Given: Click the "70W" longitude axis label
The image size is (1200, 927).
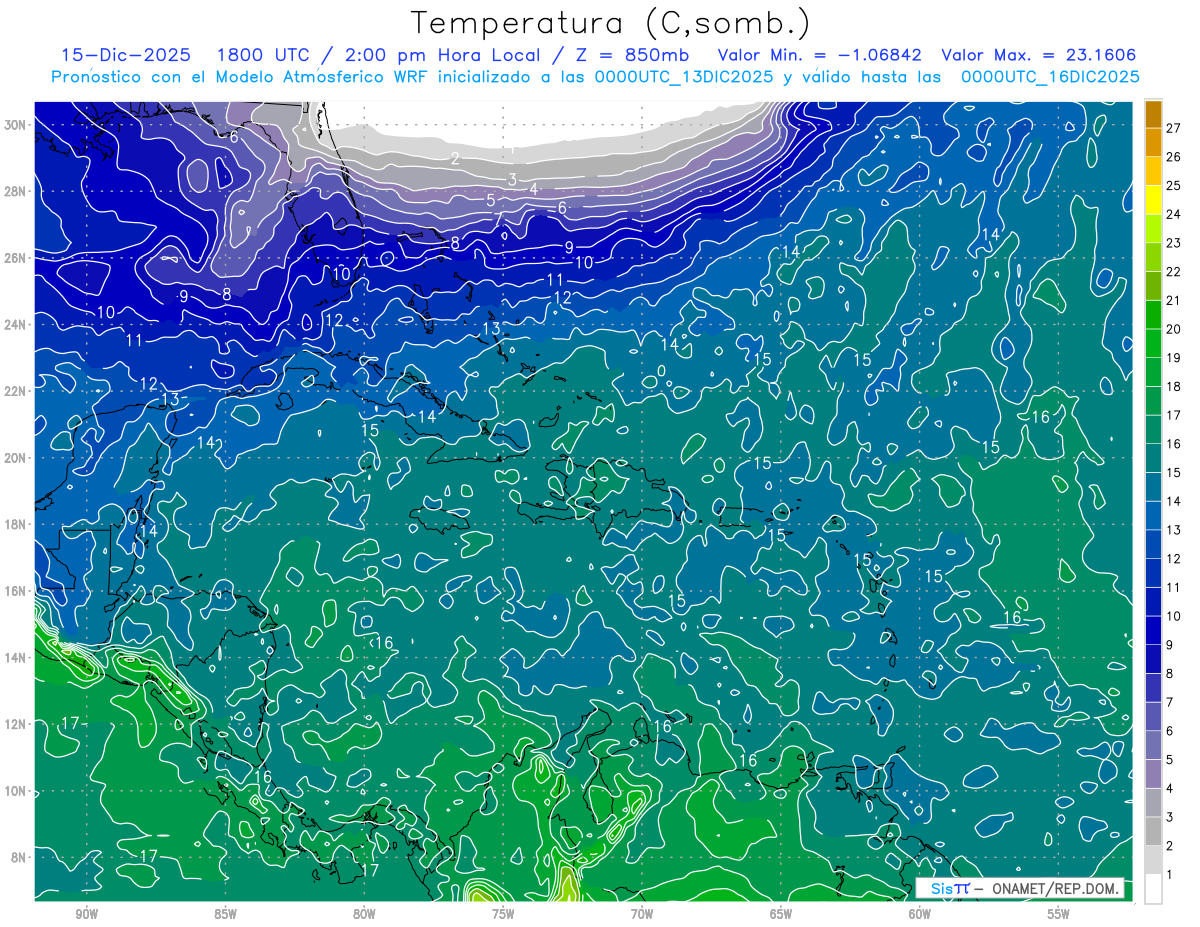Looking at the screenshot, I should 642,915.
